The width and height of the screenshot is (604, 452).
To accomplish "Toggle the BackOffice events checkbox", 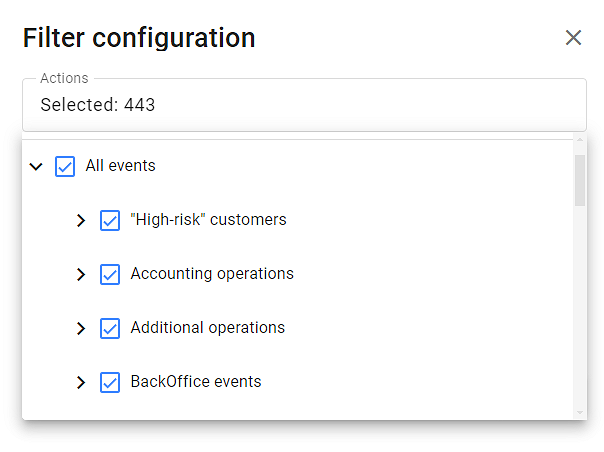I will 110,383.
